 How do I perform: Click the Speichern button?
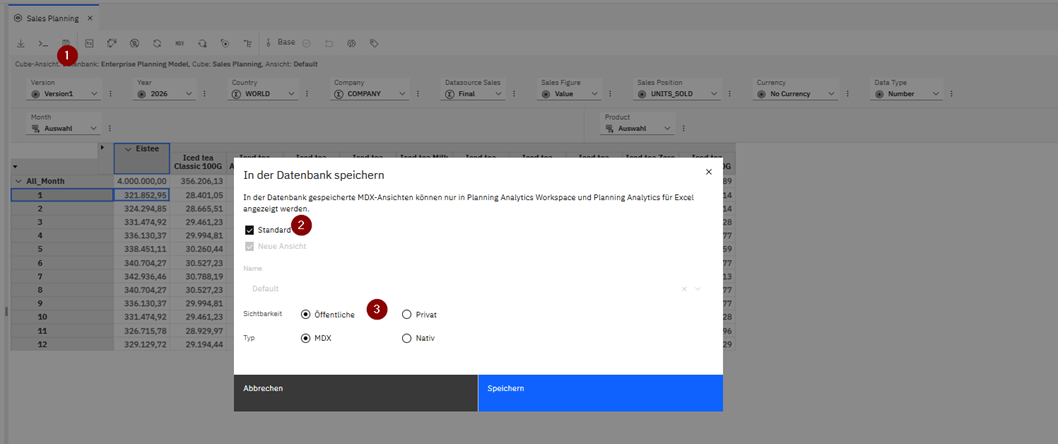coord(600,388)
